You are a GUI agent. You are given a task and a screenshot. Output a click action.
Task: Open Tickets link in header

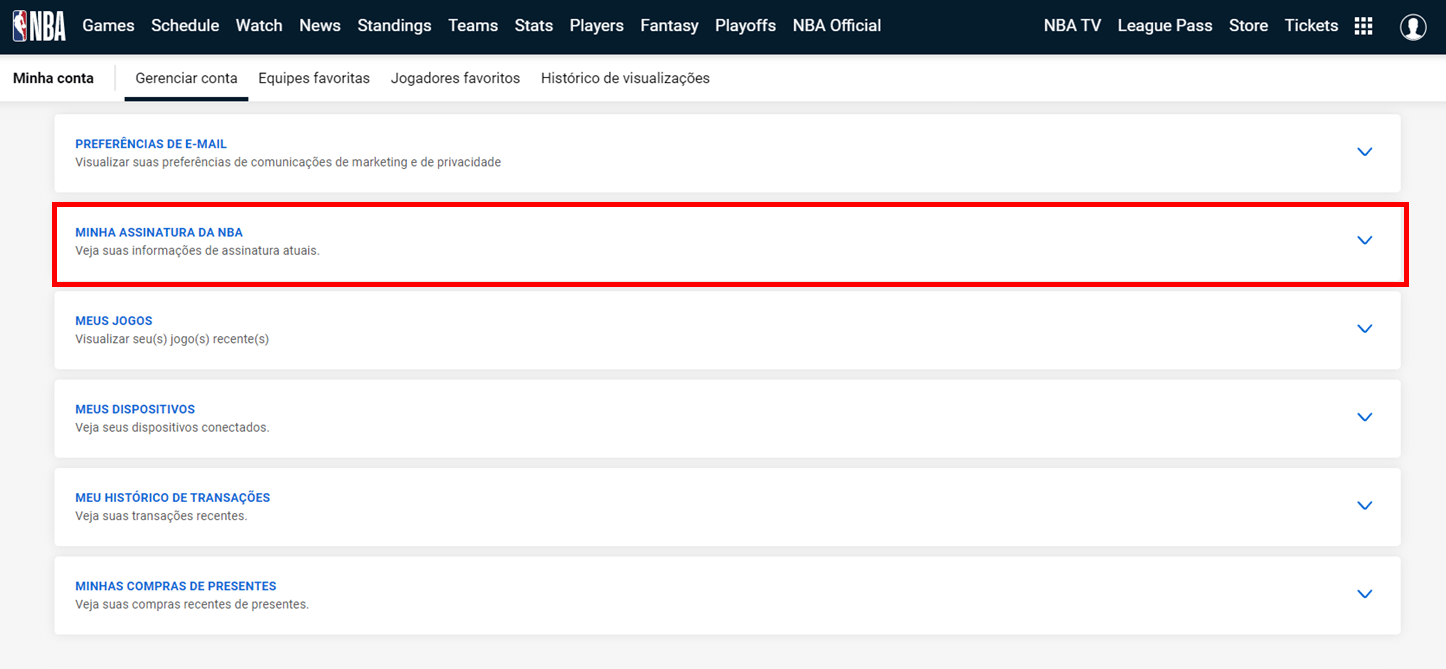(1311, 26)
